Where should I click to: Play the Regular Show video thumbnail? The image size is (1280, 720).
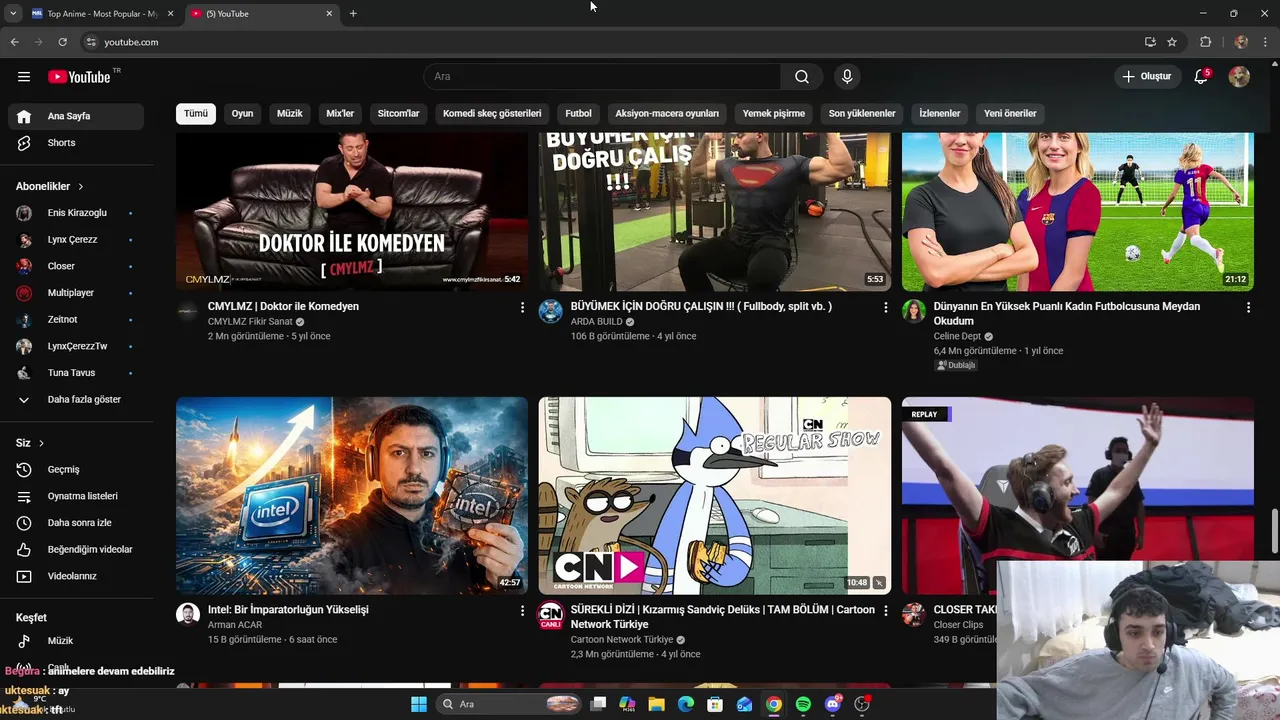coord(714,496)
